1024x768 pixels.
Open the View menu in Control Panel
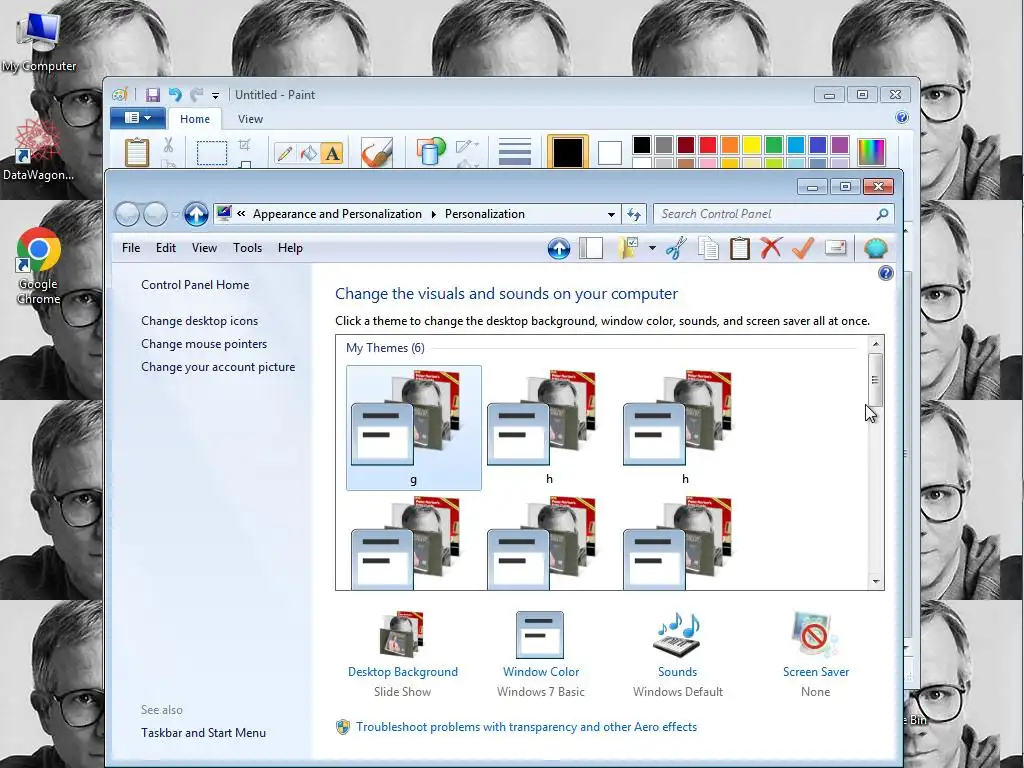[204, 248]
